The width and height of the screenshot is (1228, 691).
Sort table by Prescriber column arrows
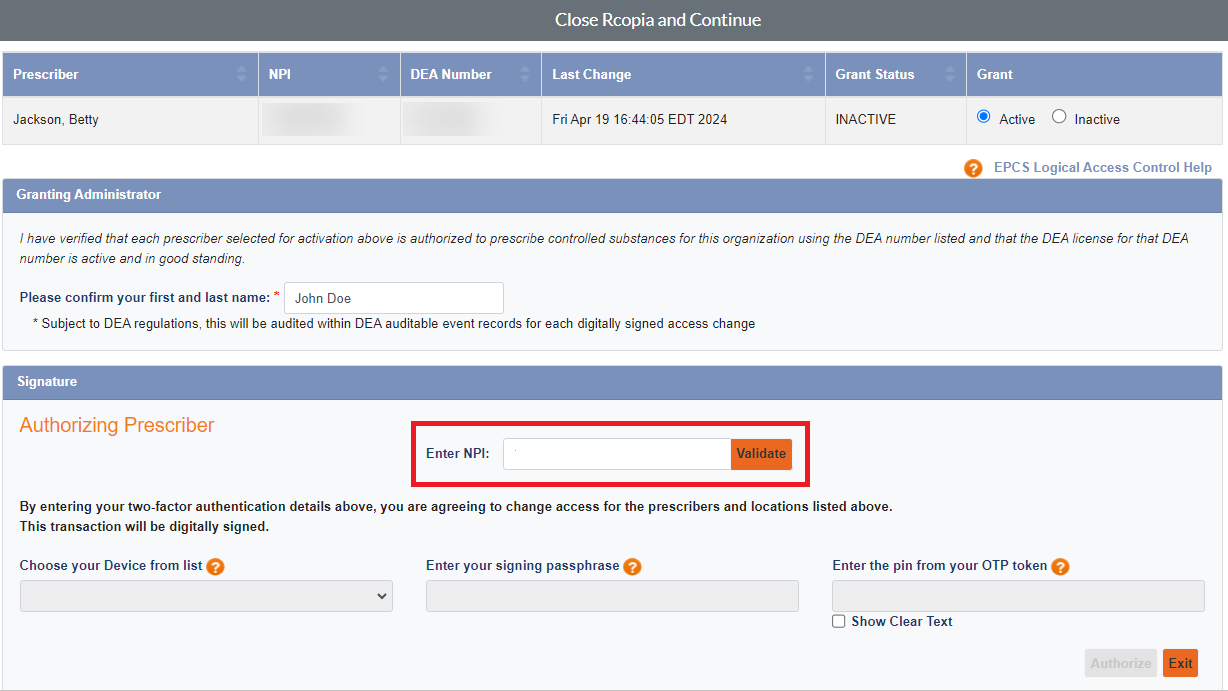[241, 75]
